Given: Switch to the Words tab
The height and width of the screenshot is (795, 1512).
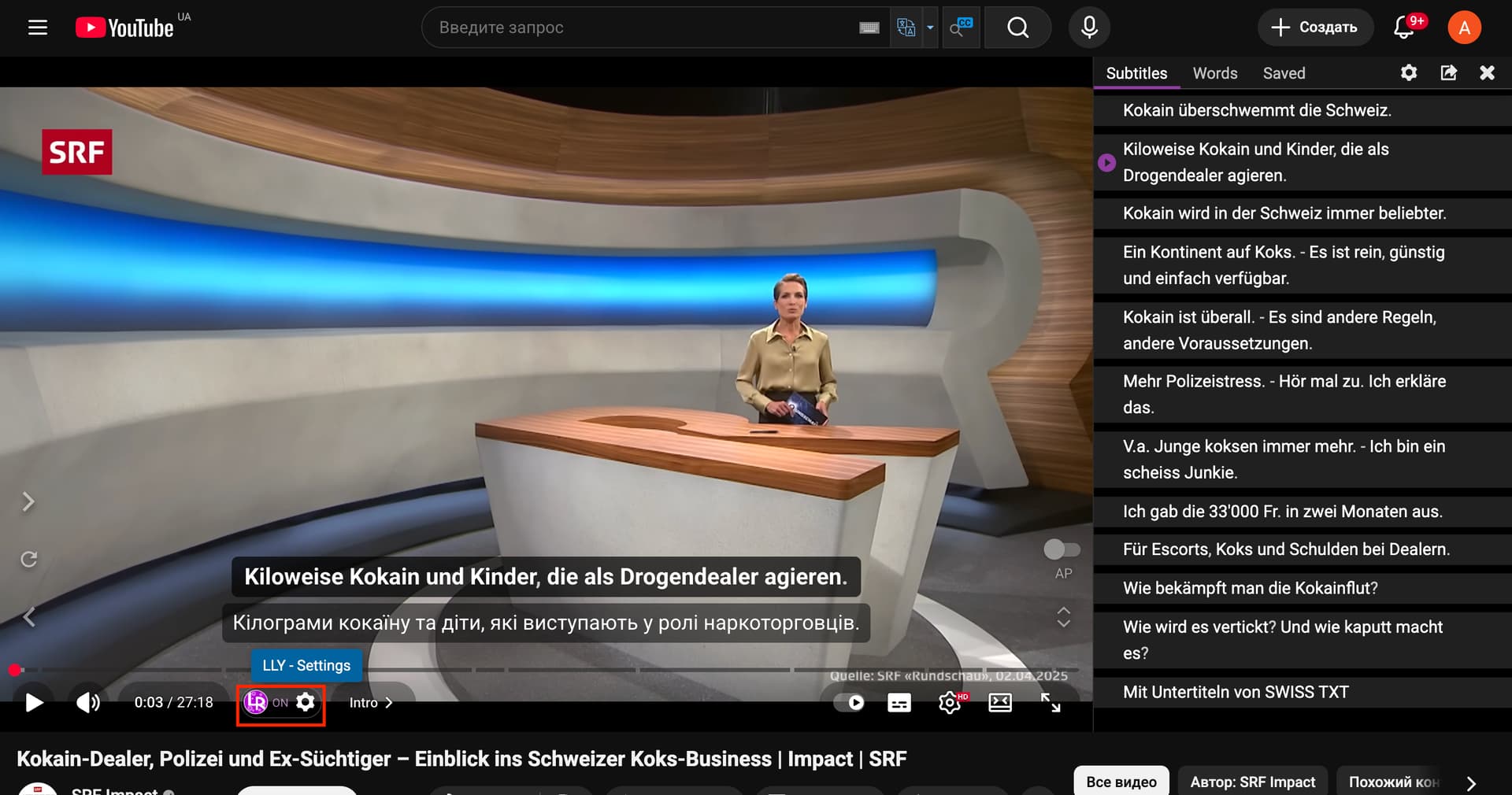Looking at the screenshot, I should [x=1214, y=73].
